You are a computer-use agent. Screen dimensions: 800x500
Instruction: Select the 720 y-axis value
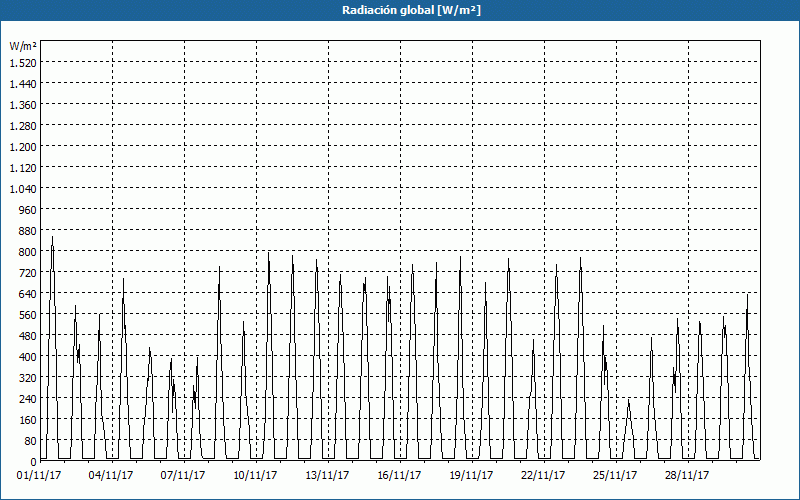coord(29,272)
